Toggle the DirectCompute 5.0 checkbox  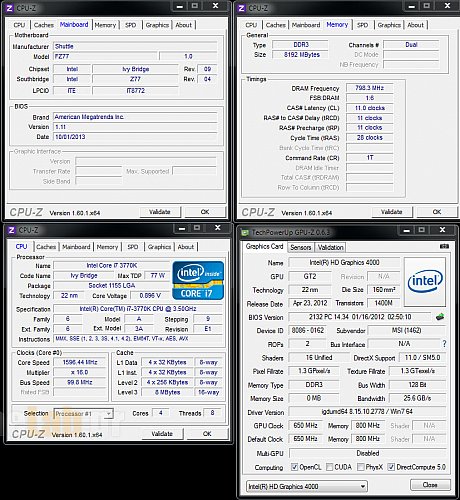point(391,467)
